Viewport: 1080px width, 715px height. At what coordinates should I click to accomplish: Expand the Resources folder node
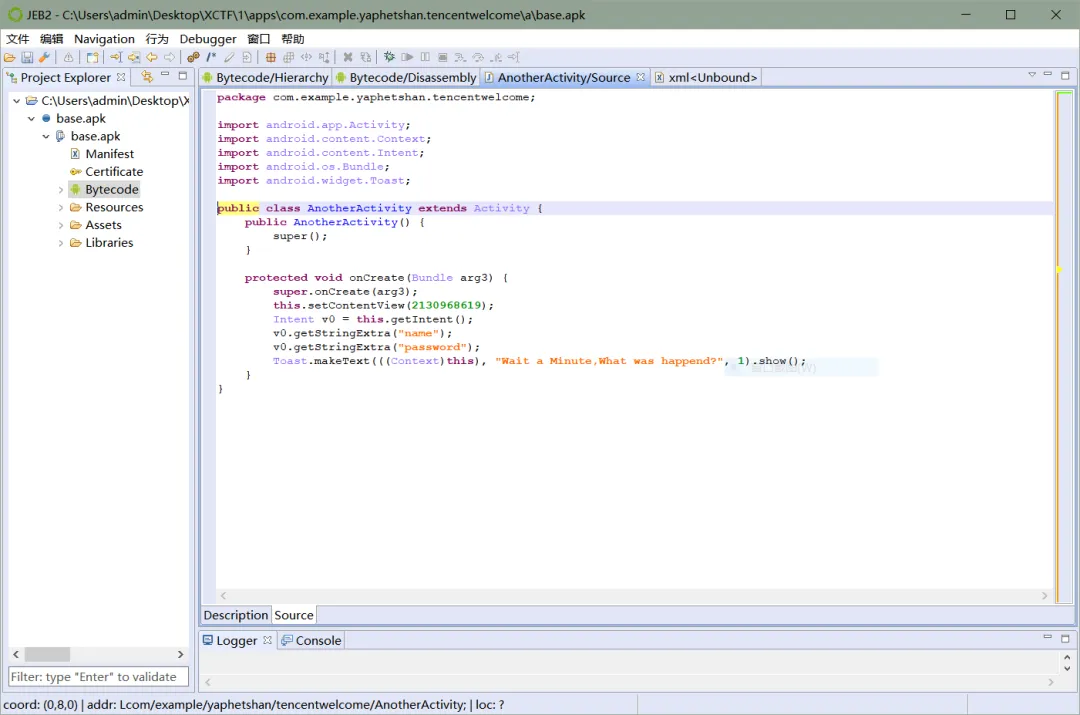61,208
